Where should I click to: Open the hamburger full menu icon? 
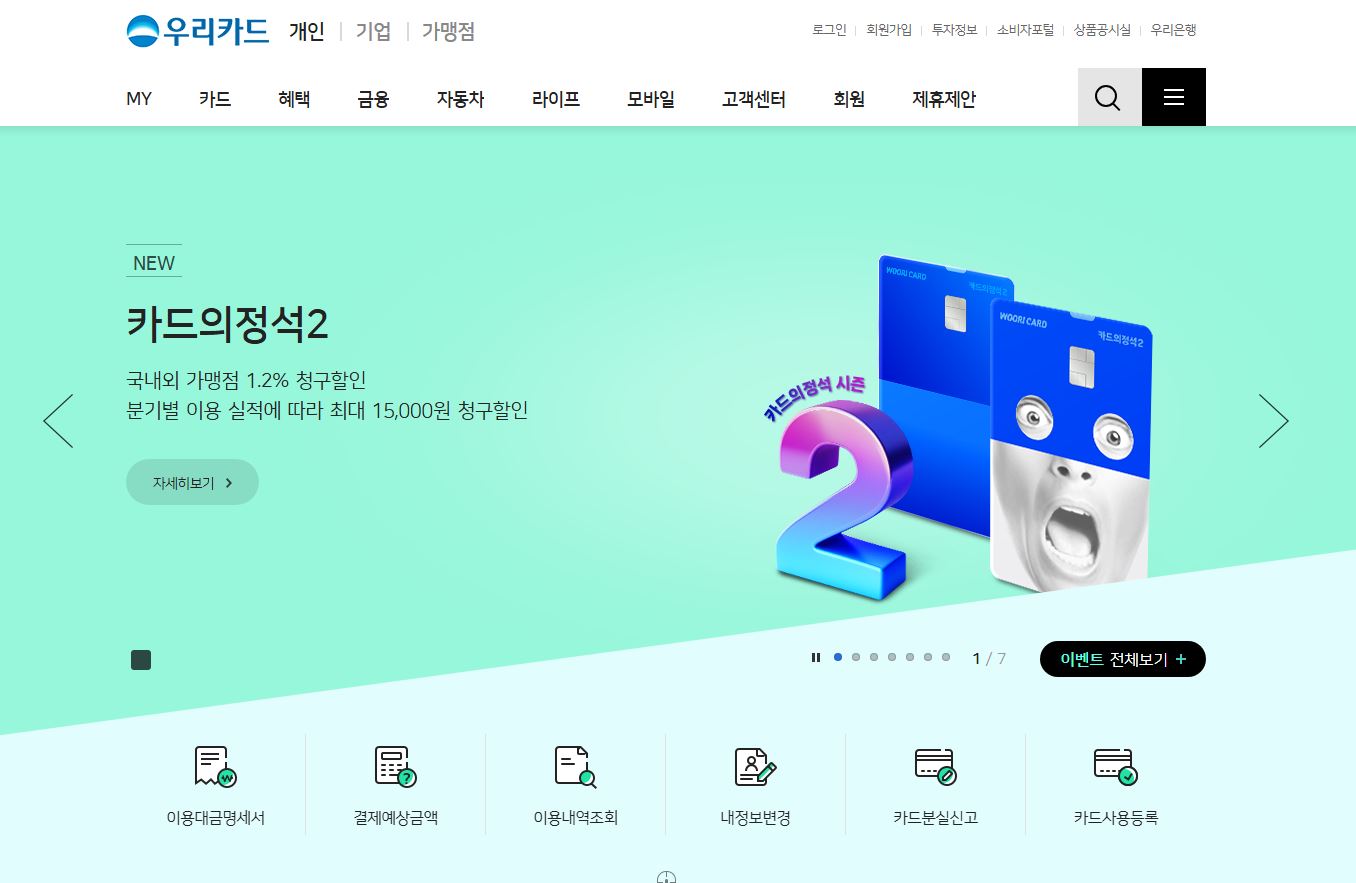(x=1174, y=97)
